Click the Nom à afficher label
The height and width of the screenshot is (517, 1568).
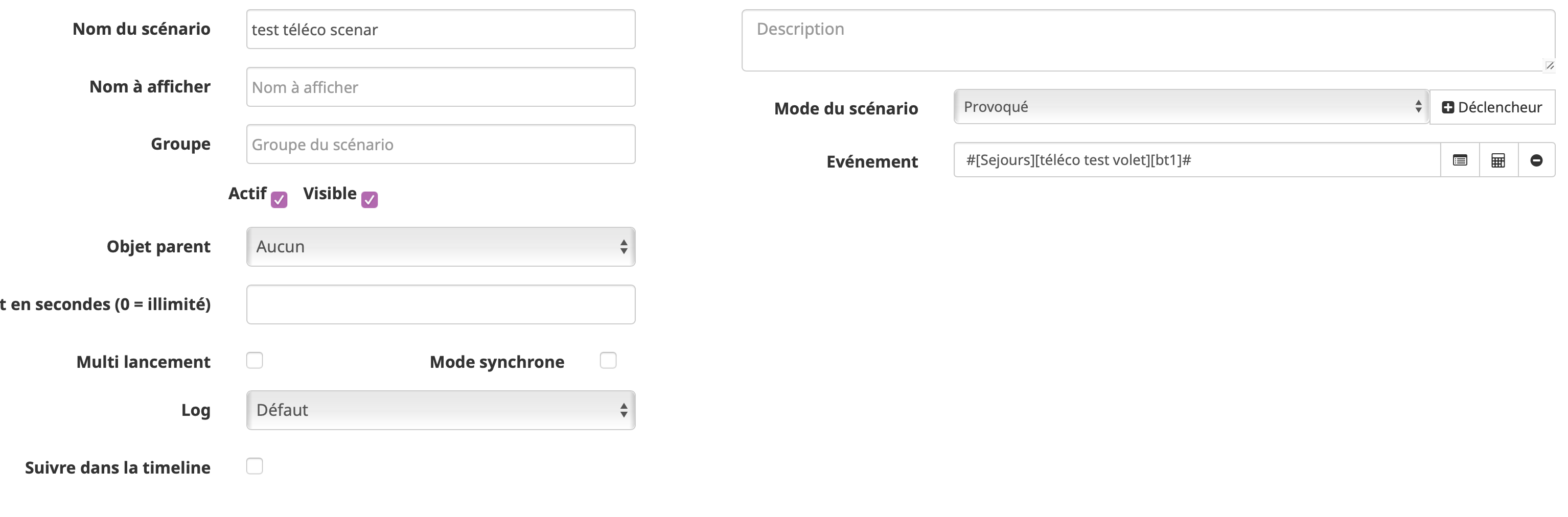click(x=150, y=86)
